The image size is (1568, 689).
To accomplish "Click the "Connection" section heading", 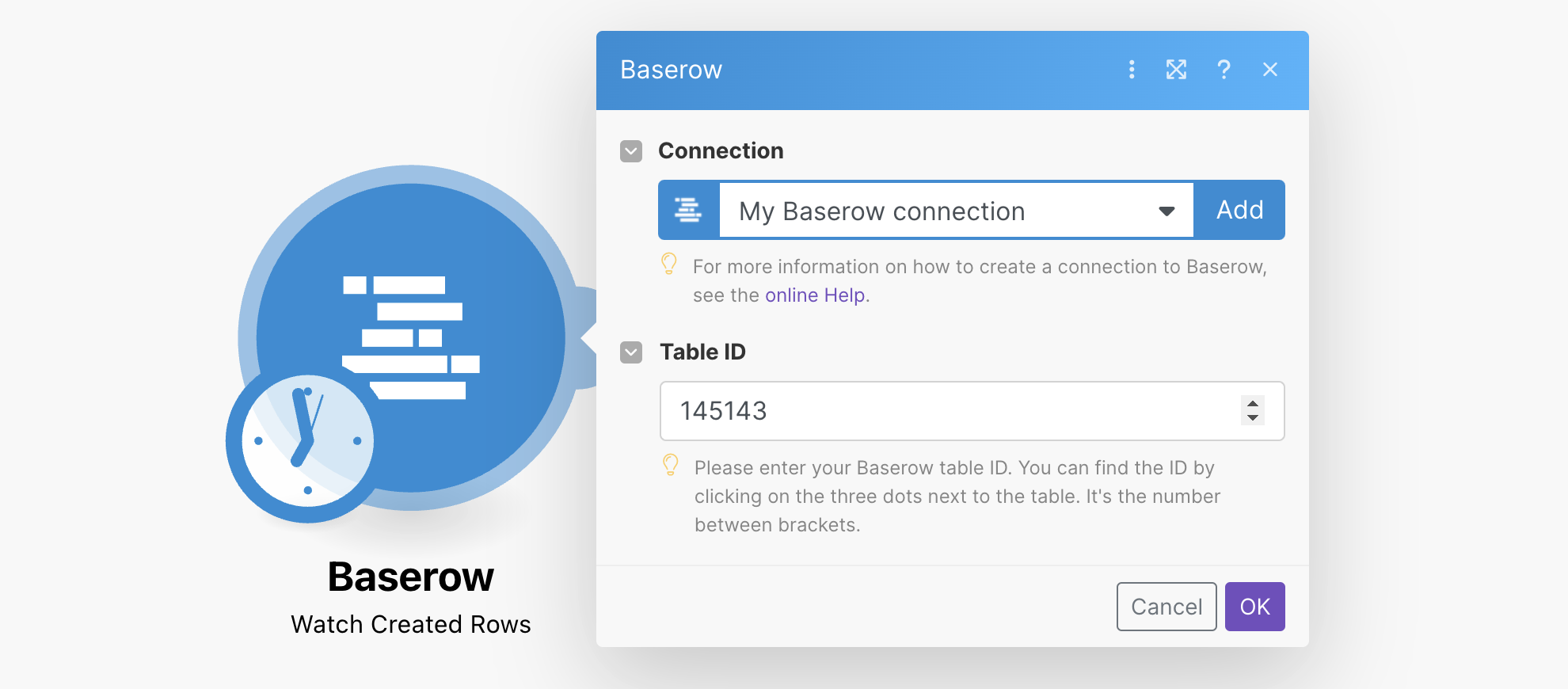I will pyautogui.click(x=721, y=151).
